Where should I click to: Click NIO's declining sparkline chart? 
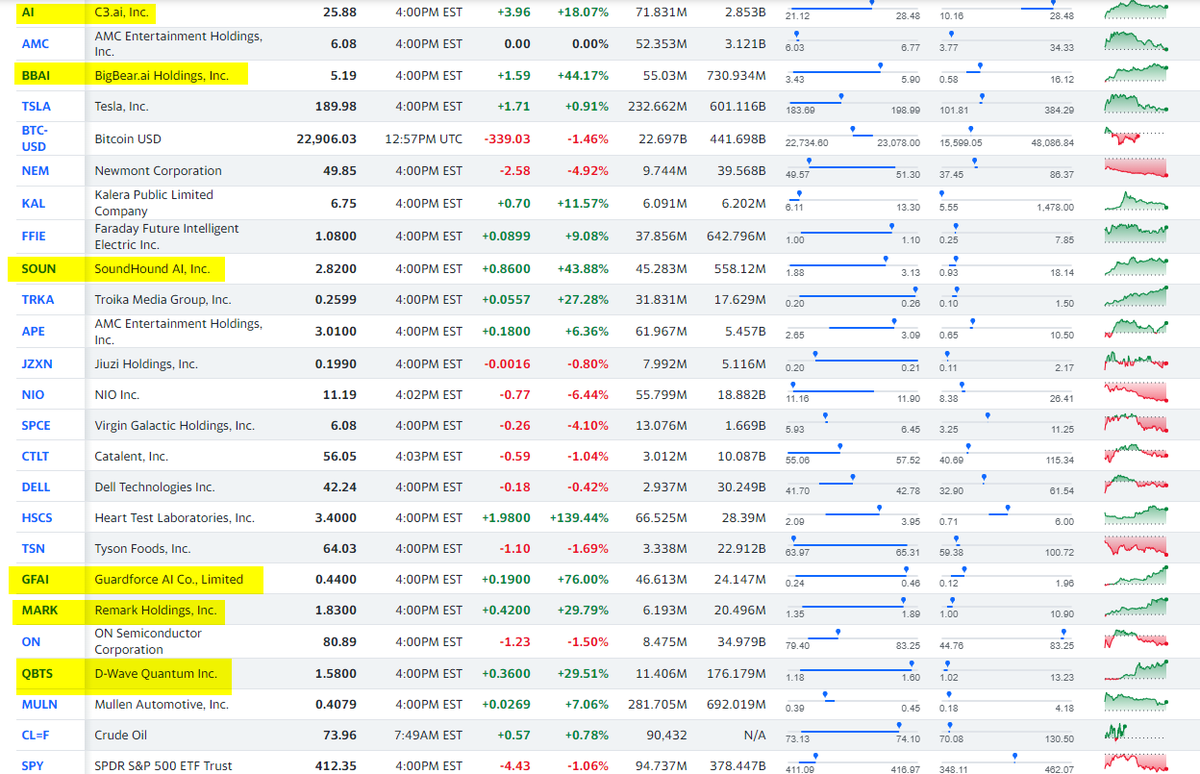[x=1135, y=394]
